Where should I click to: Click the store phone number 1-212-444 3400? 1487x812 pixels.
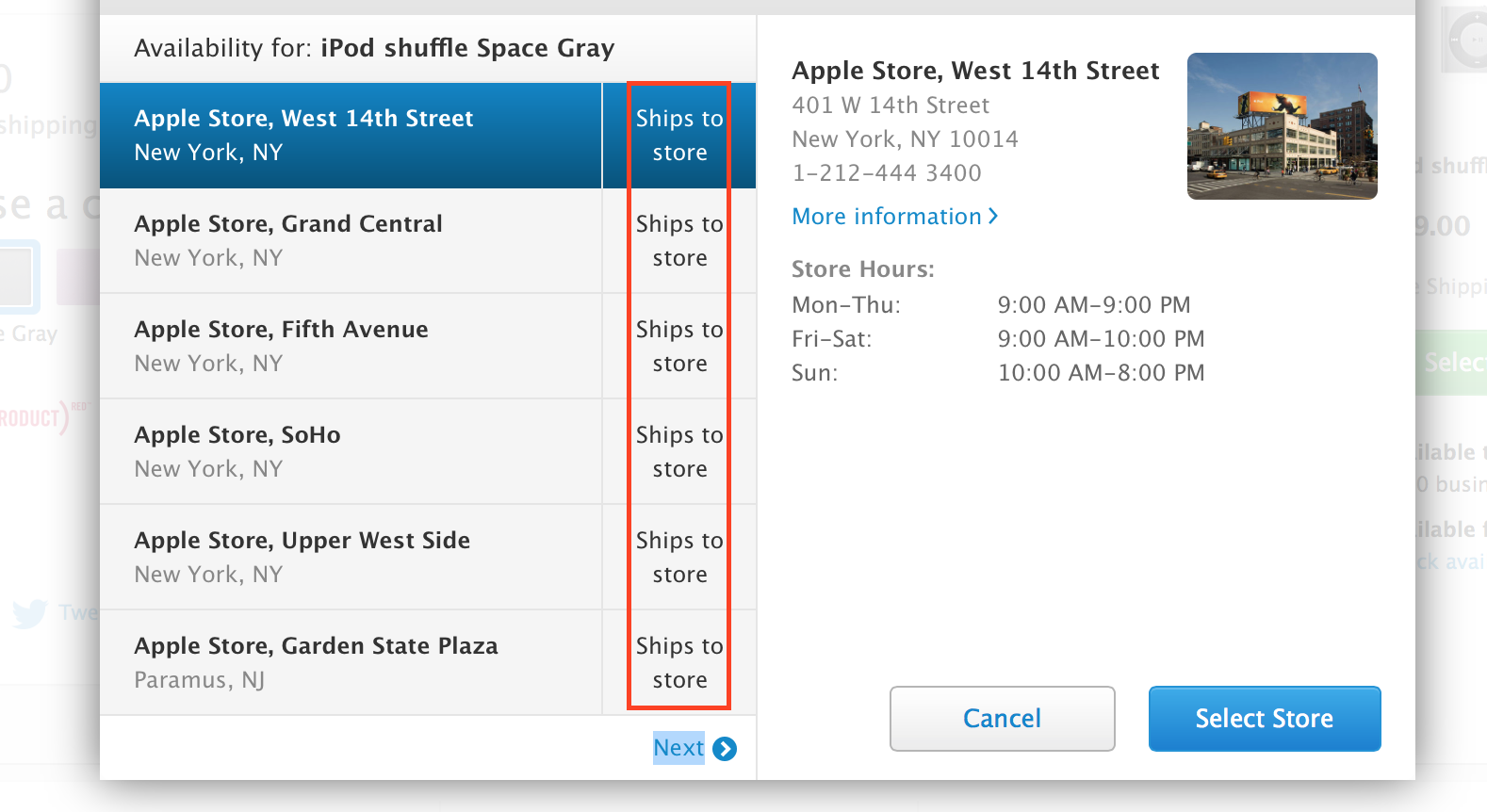[x=886, y=172]
